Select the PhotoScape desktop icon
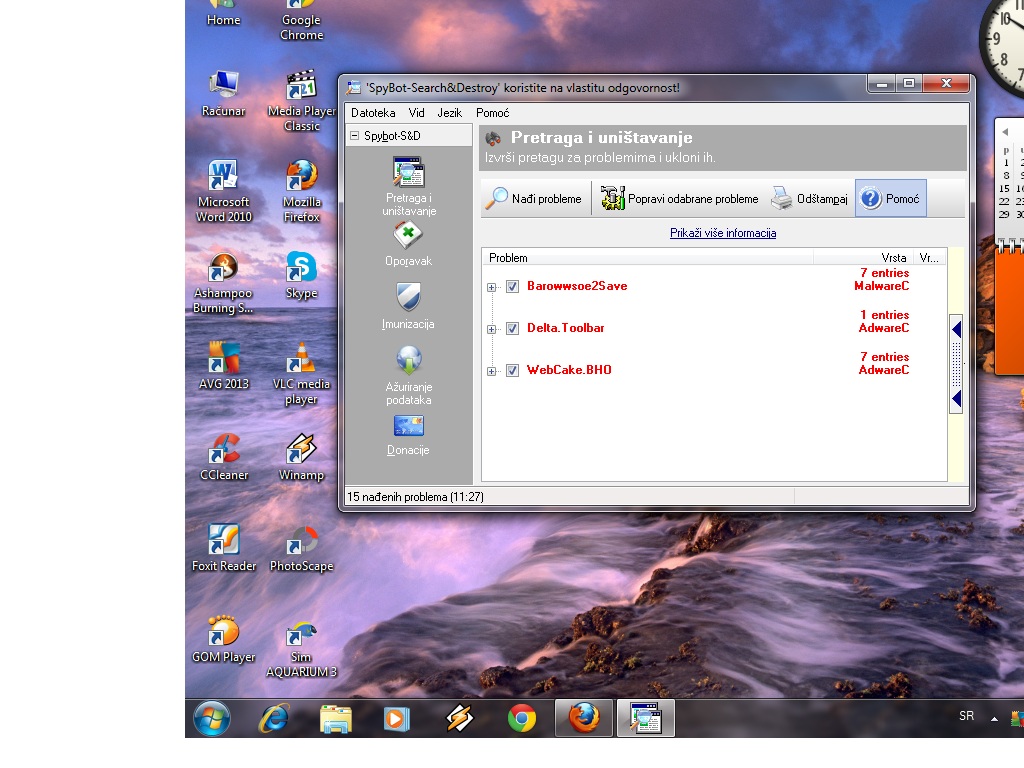1024x768 pixels. (301, 549)
